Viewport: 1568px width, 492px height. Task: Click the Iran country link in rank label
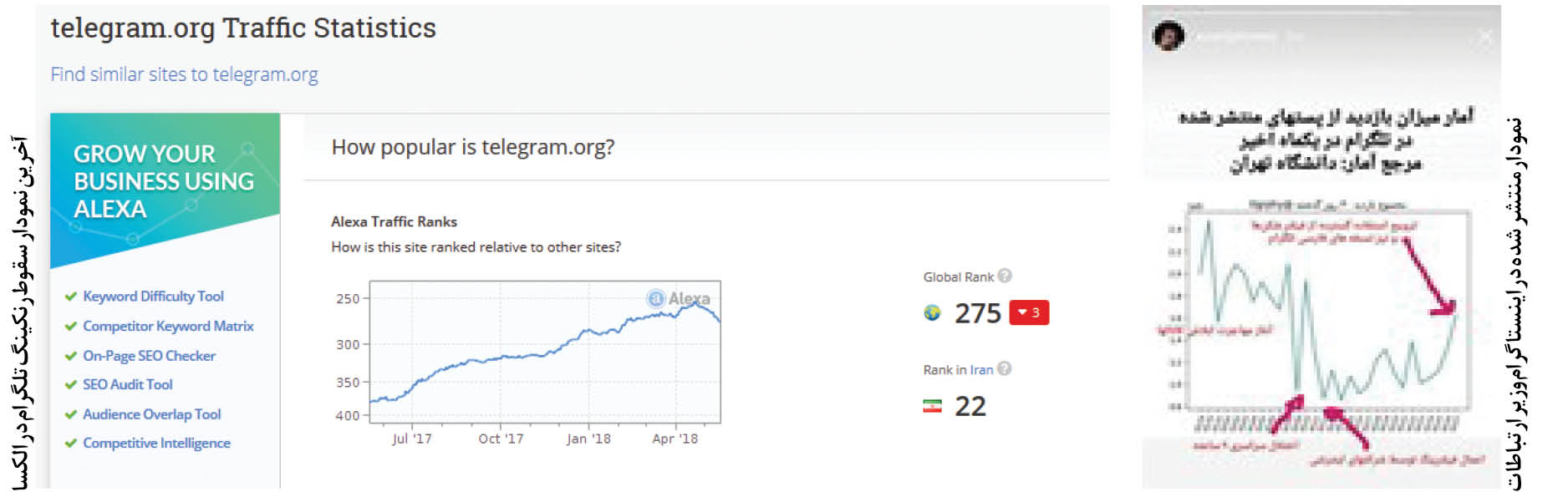tap(981, 369)
